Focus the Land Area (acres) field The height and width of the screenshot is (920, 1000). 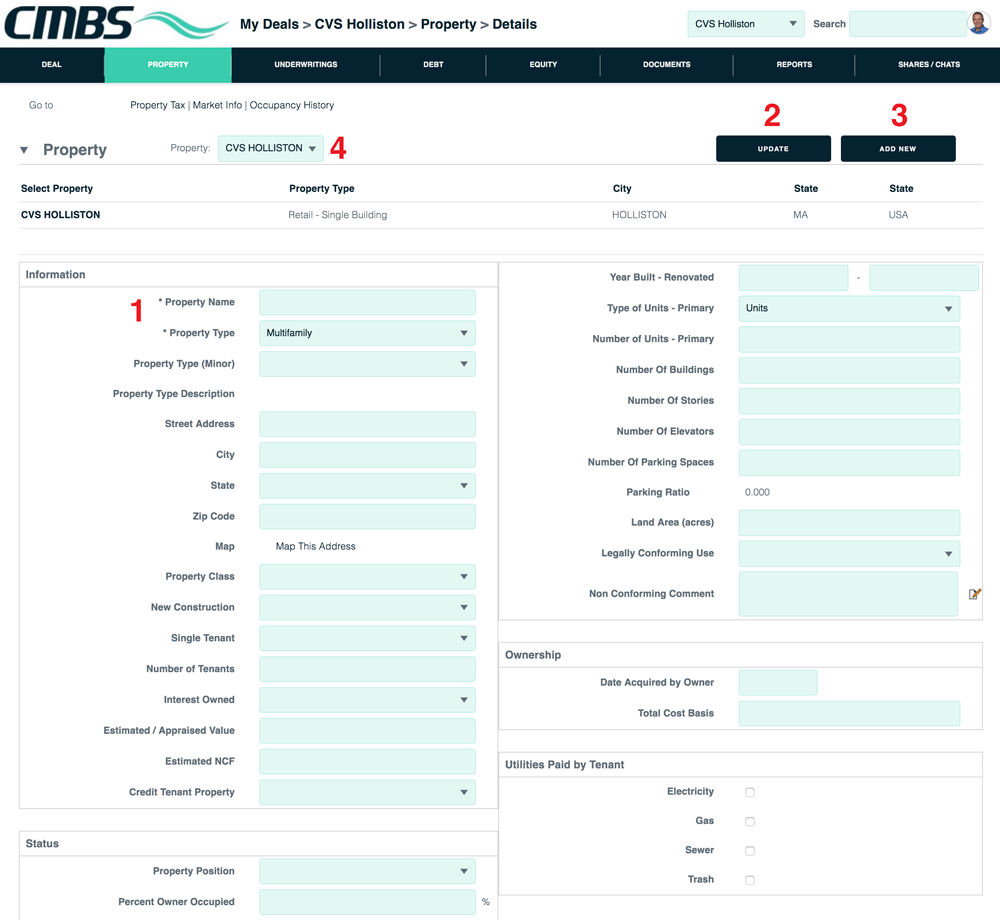[x=849, y=522]
